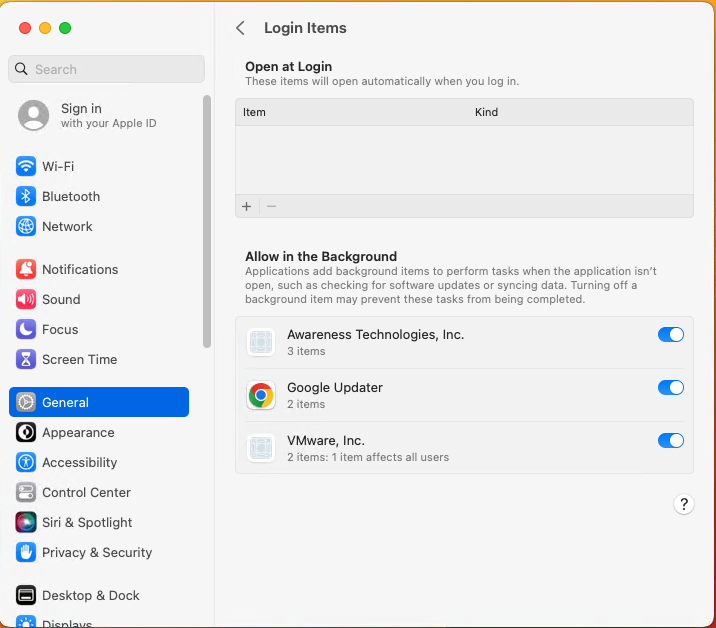Go back with the chevron arrow
The image size is (716, 628).
pos(241,28)
